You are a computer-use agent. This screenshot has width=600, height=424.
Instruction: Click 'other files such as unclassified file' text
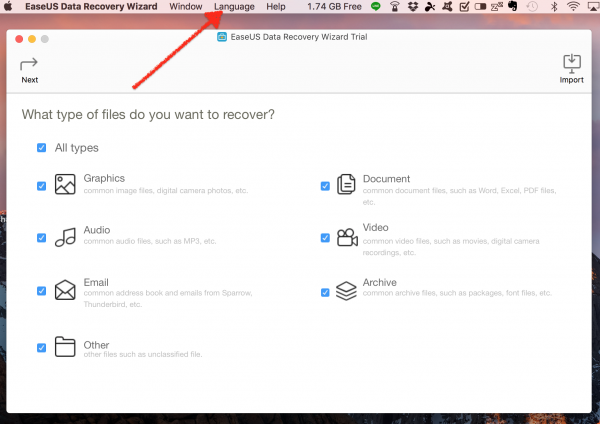(143, 354)
